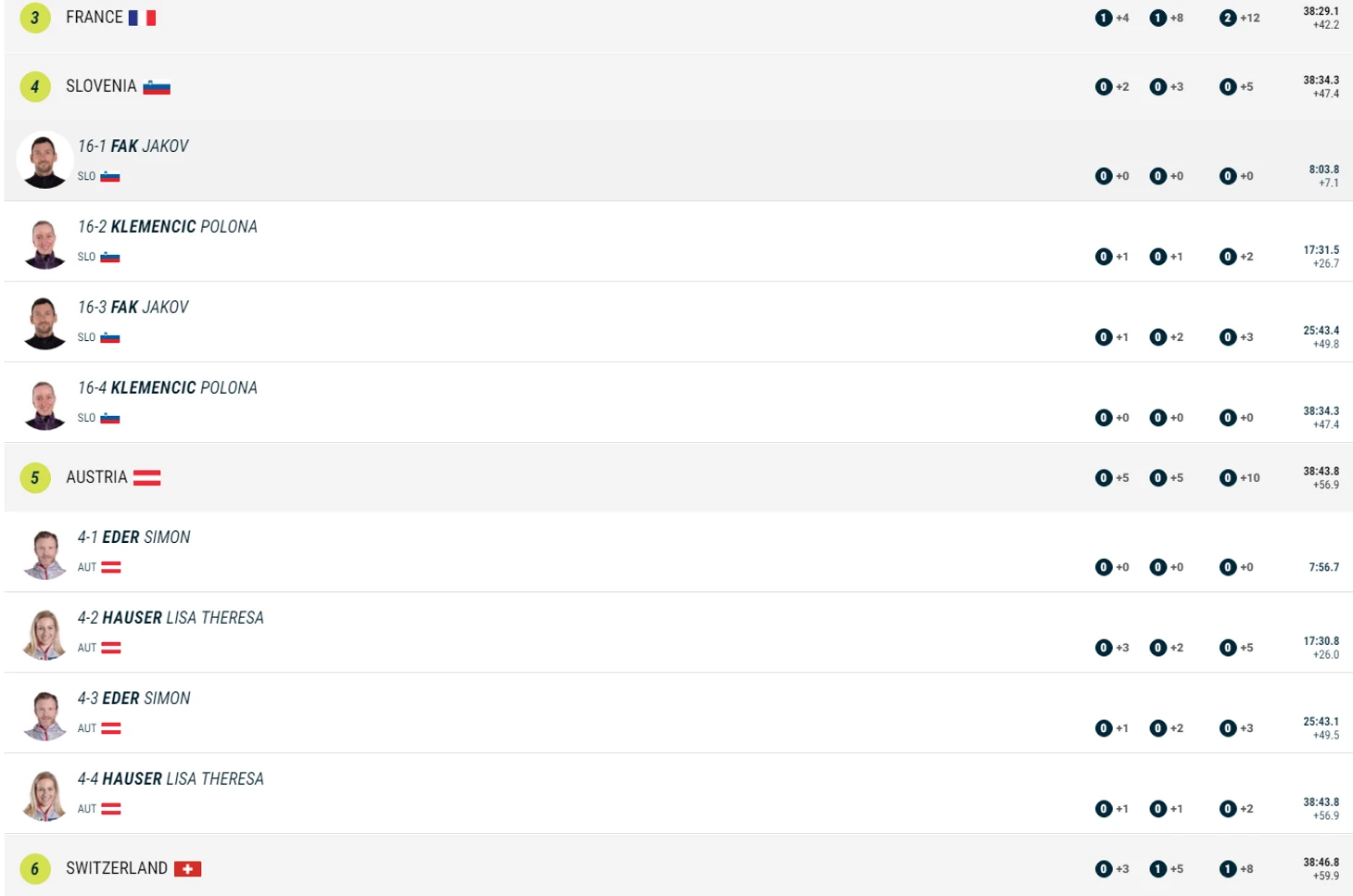1353x896 pixels.
Task: Click the France flag icon
Action: coord(142,18)
